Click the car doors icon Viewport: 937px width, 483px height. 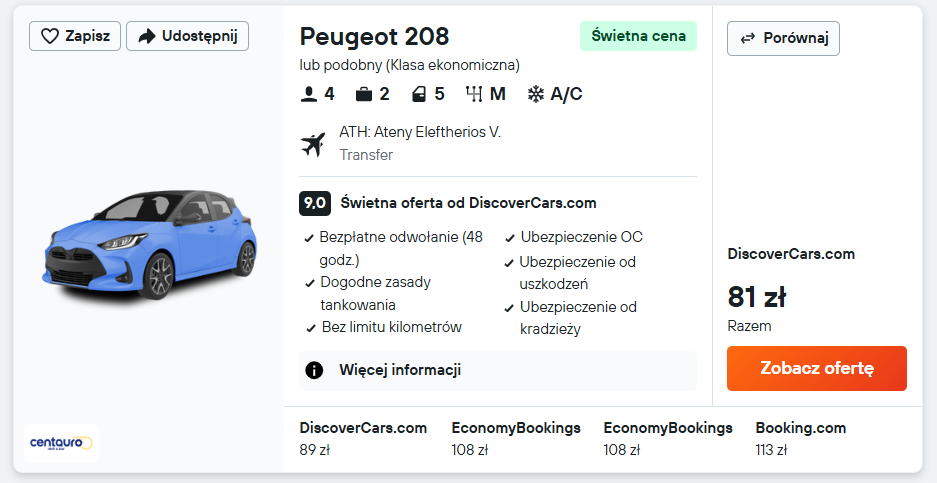pyautogui.click(x=419, y=94)
